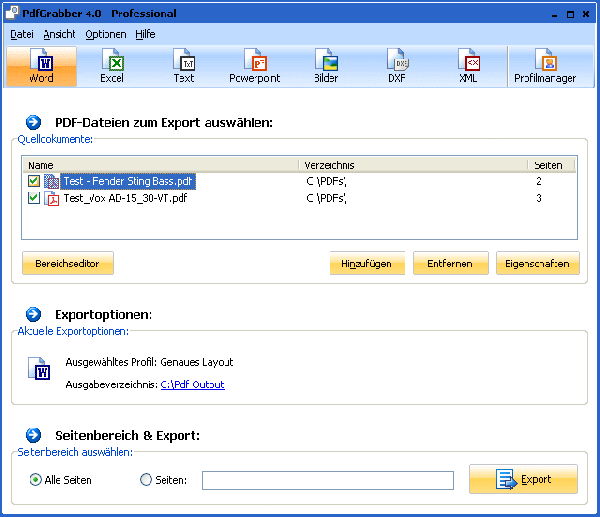Click the file icon of Fender Sting Bass.pdf
Image resolution: width=600 pixels, height=517 pixels.
(52, 181)
